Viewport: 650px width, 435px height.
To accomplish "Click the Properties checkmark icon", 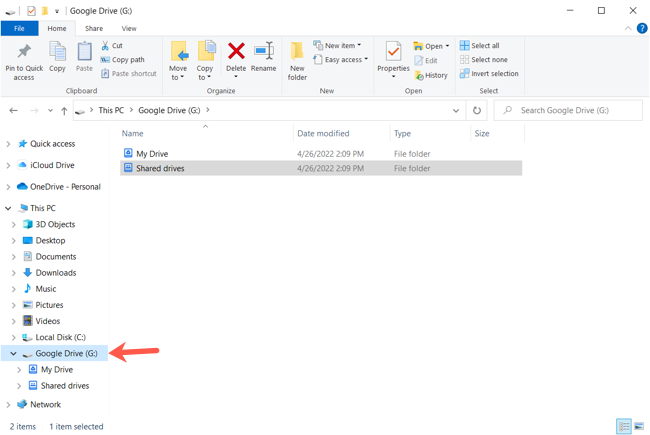I will pos(393,52).
